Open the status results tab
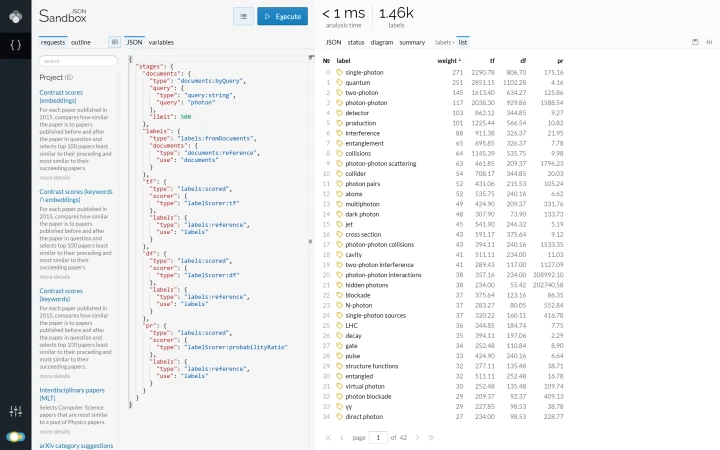 point(356,42)
